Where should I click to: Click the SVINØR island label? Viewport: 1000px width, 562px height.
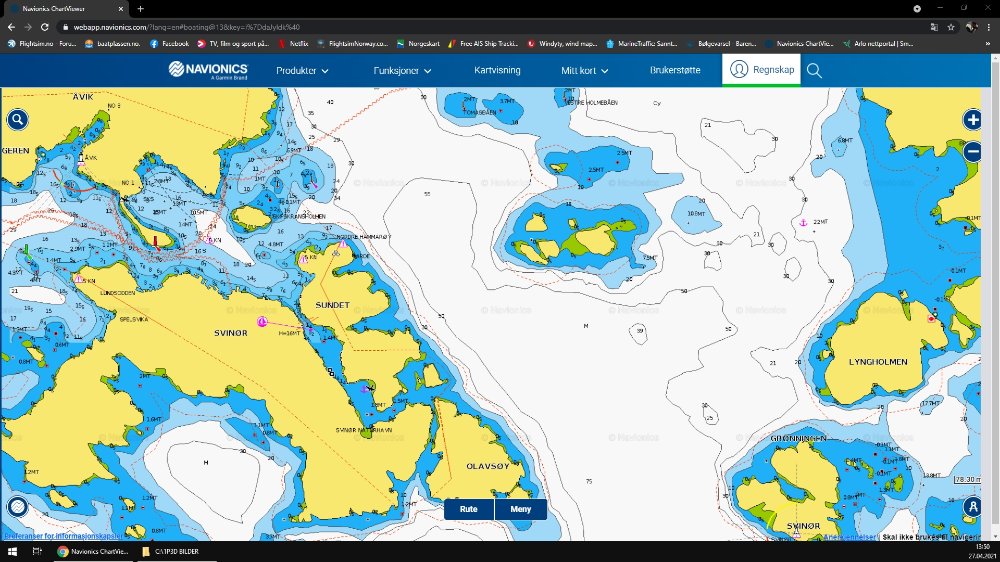click(231, 333)
